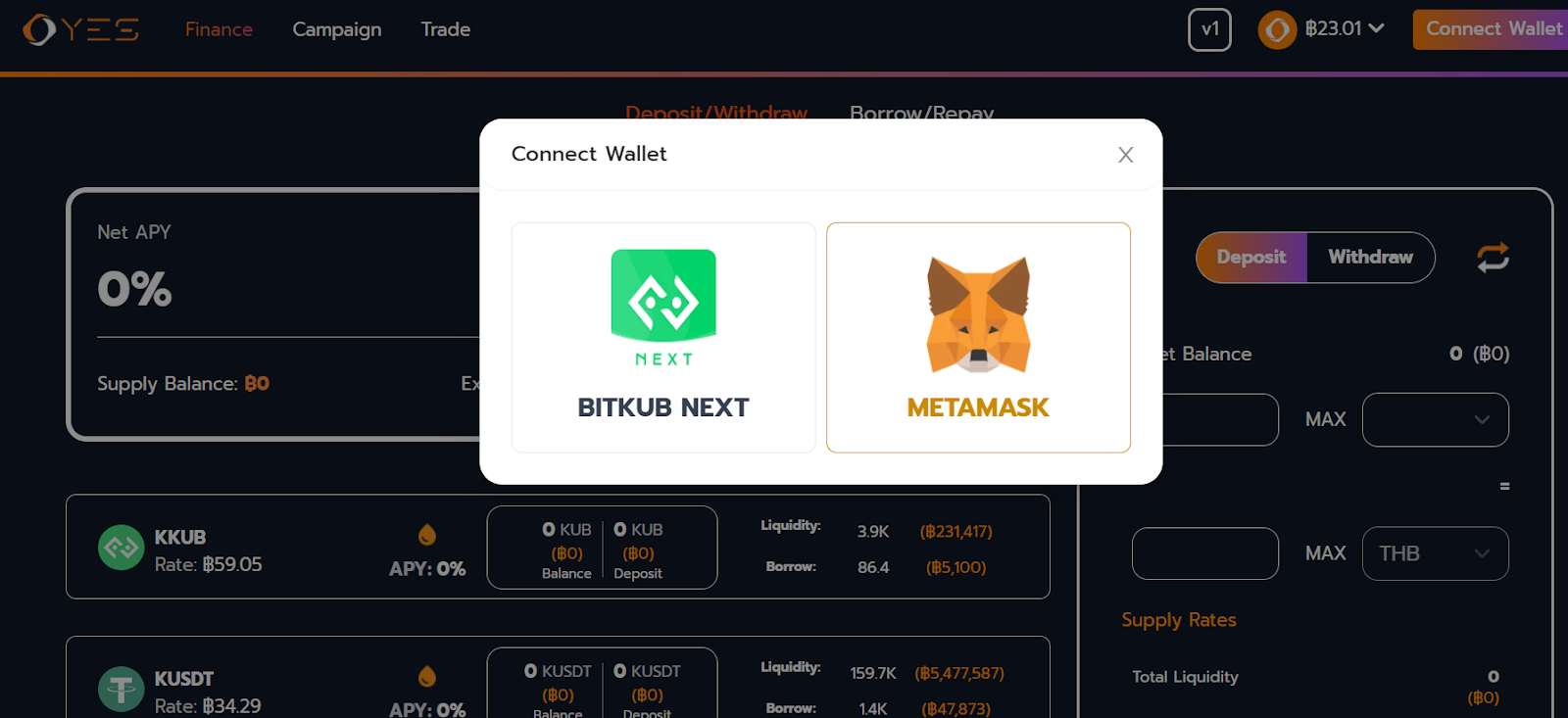Click the orange droplet icon above KKUB APY
Viewport: 1568px width, 718px height.
[426, 535]
